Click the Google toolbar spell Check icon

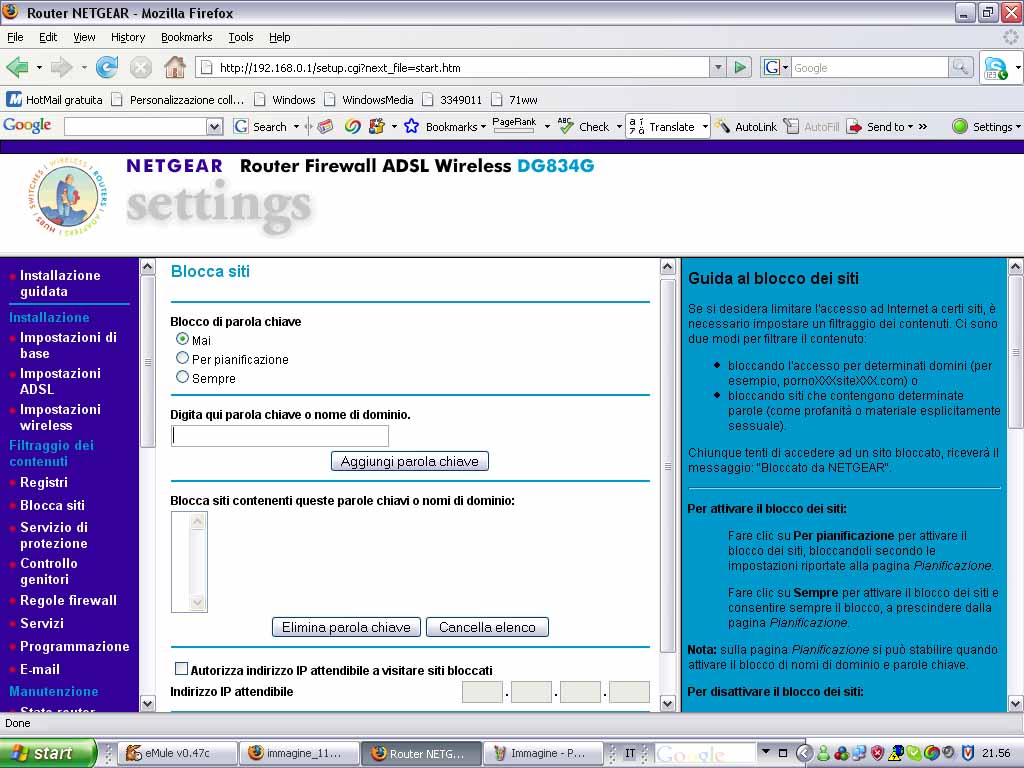click(567, 127)
